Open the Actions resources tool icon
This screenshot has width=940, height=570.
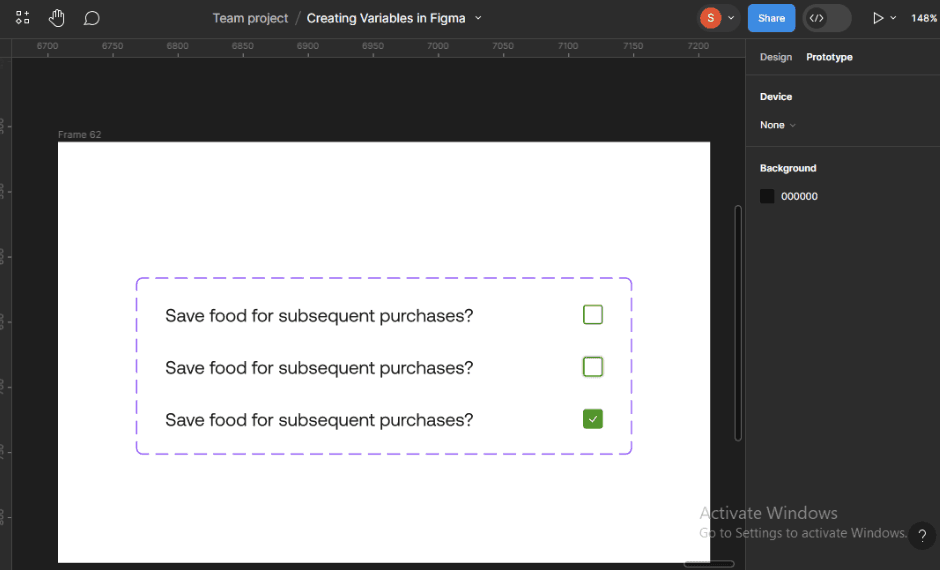[22, 18]
